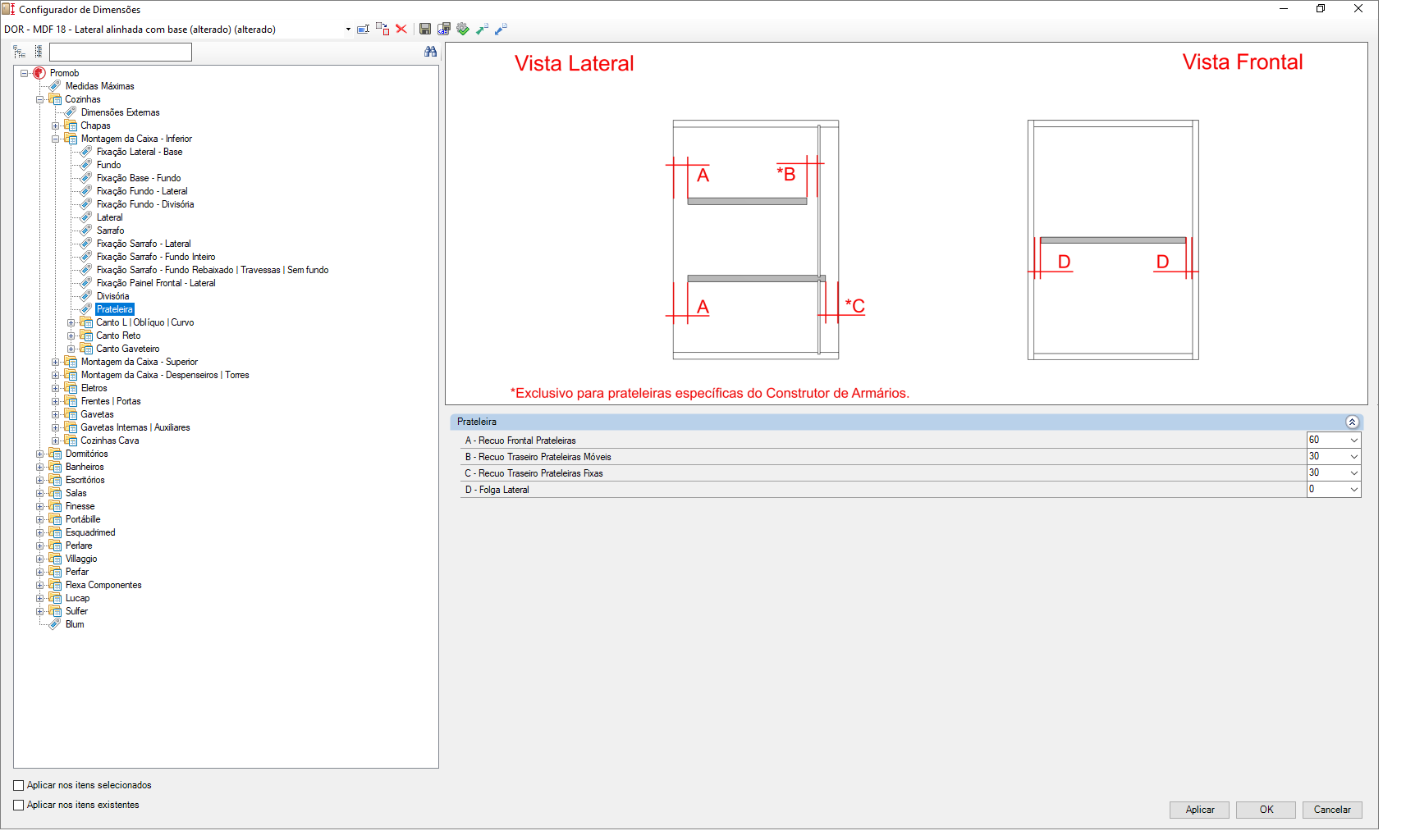The width and height of the screenshot is (1406, 840).
Task: Select the Fundo item in the tree
Action: point(108,165)
